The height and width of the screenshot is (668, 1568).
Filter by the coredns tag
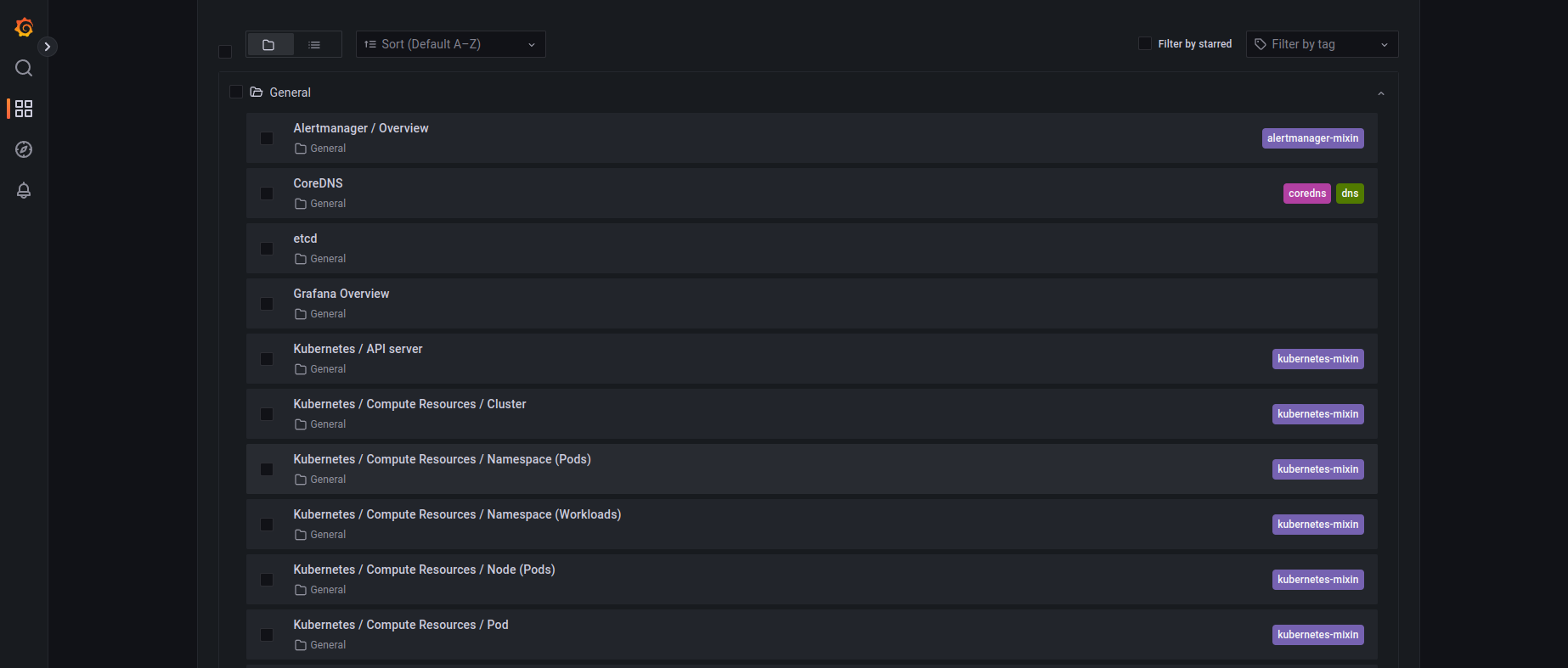point(1307,194)
